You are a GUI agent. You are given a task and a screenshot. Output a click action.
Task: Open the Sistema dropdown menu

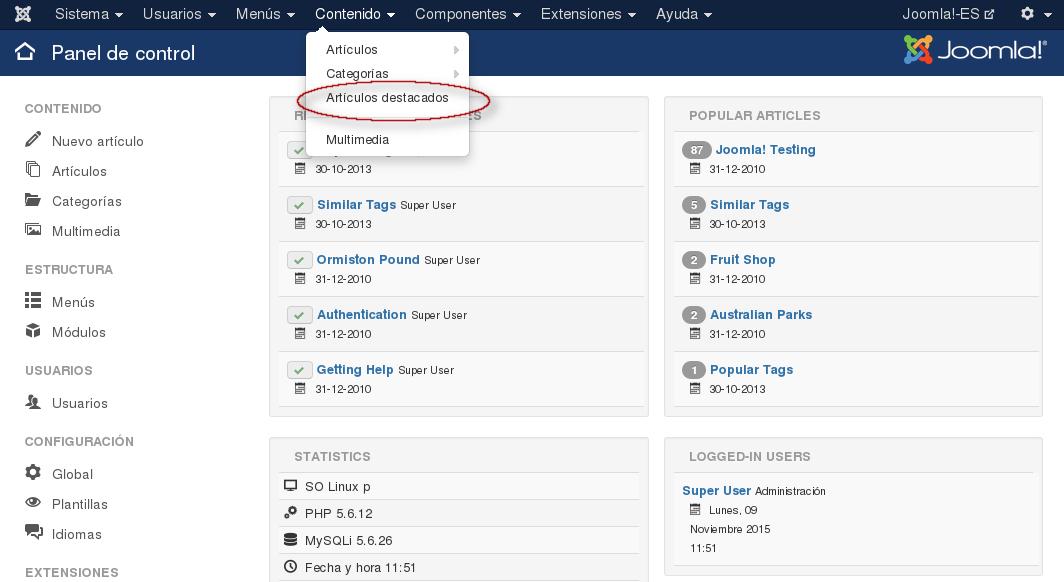click(x=88, y=14)
